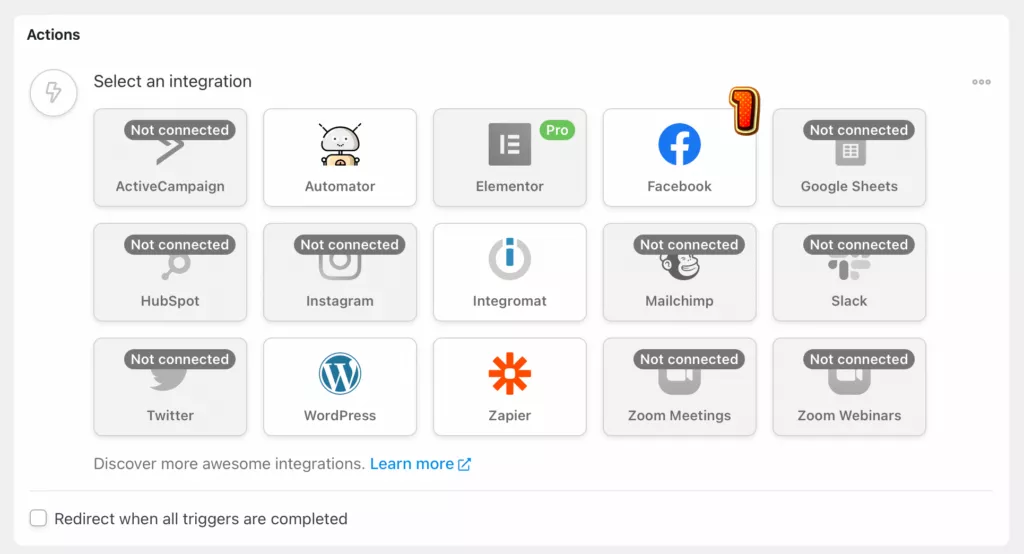
Task: Choose the Zapier integration
Action: [x=509, y=387]
